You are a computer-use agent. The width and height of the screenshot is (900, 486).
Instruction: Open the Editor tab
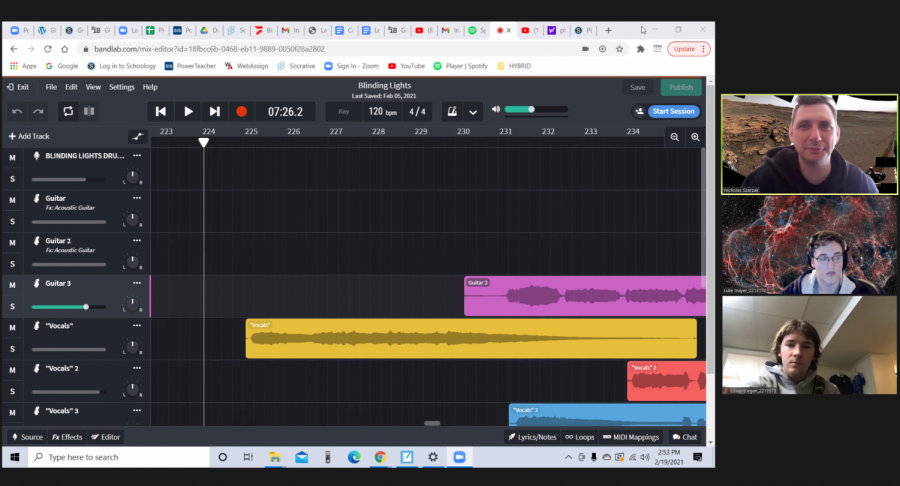(106, 437)
